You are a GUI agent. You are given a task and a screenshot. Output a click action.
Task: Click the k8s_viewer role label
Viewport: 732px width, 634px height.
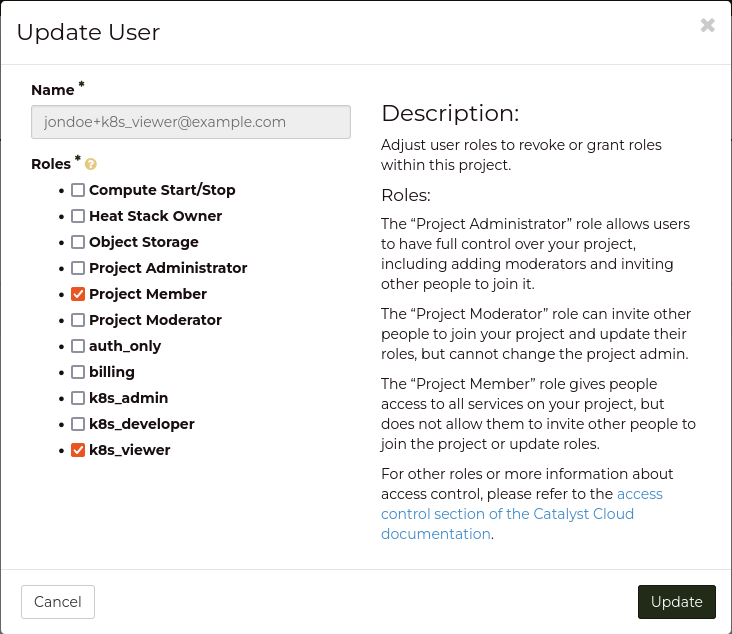pyautogui.click(x=130, y=450)
